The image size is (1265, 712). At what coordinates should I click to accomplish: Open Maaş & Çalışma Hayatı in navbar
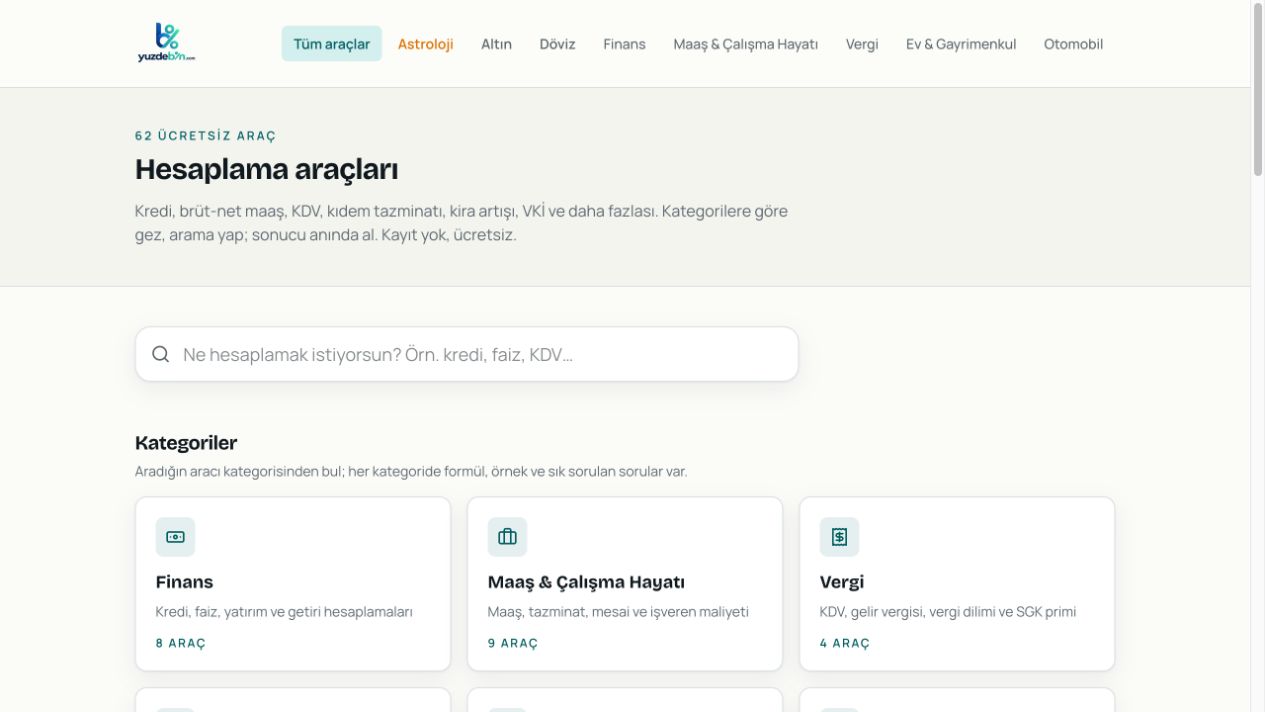745,44
